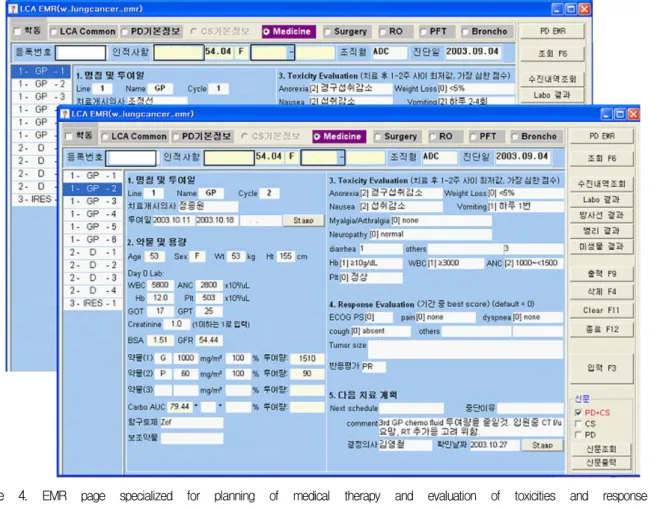Click the 출력 F9 button
This screenshot has height=509, width=657.
click(602, 274)
